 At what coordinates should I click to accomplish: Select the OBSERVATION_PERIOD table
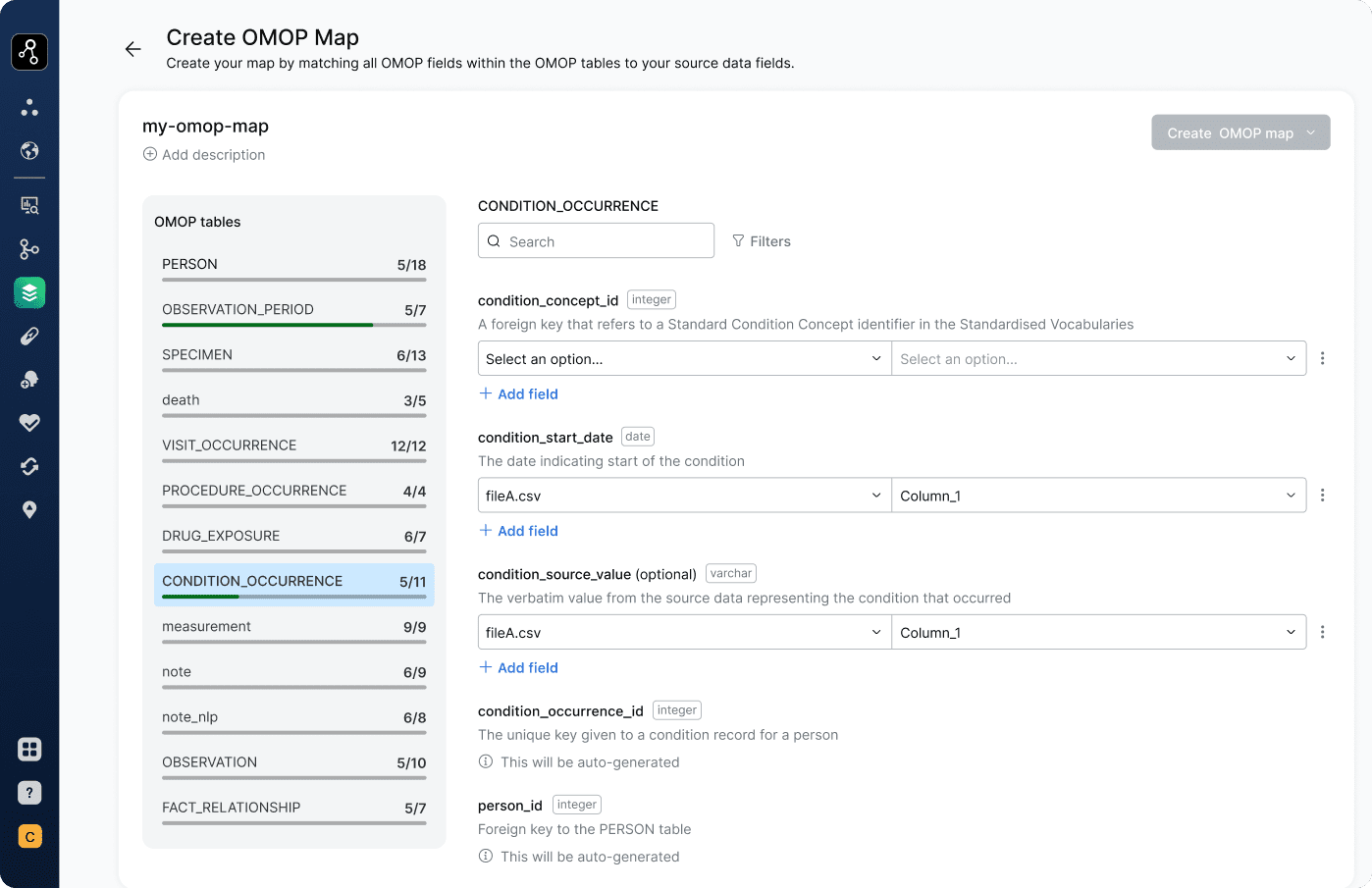(294, 312)
